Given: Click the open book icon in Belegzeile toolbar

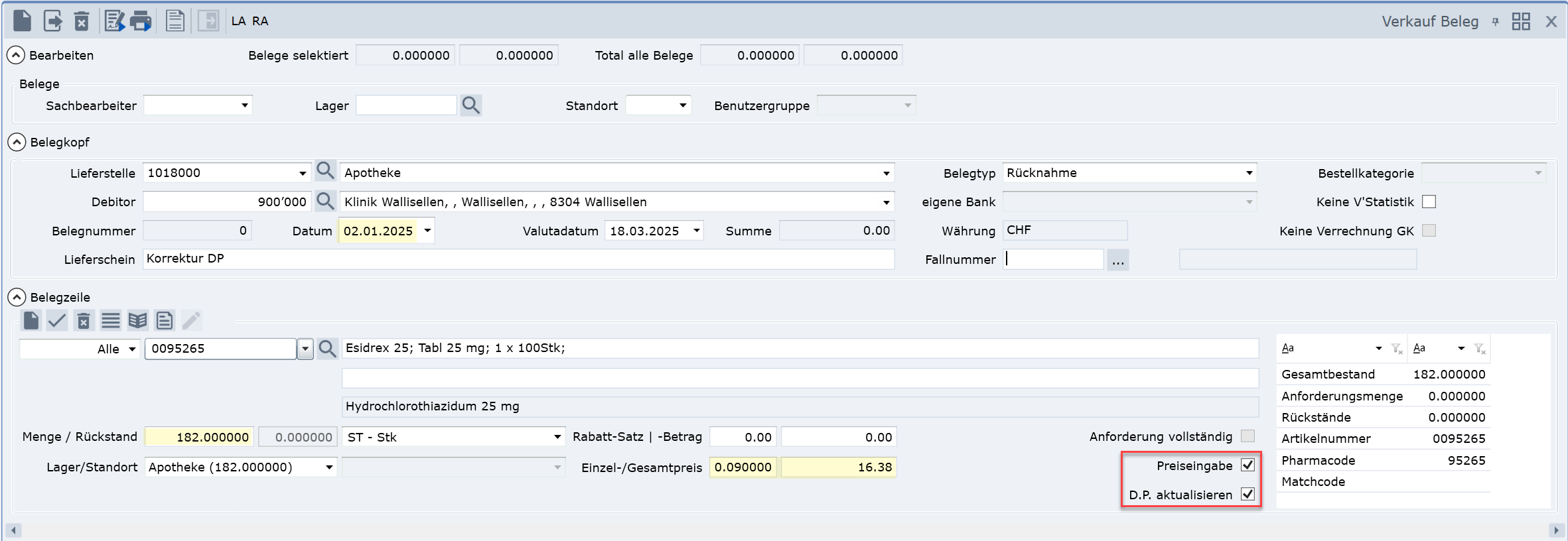Looking at the screenshot, I should click(137, 321).
